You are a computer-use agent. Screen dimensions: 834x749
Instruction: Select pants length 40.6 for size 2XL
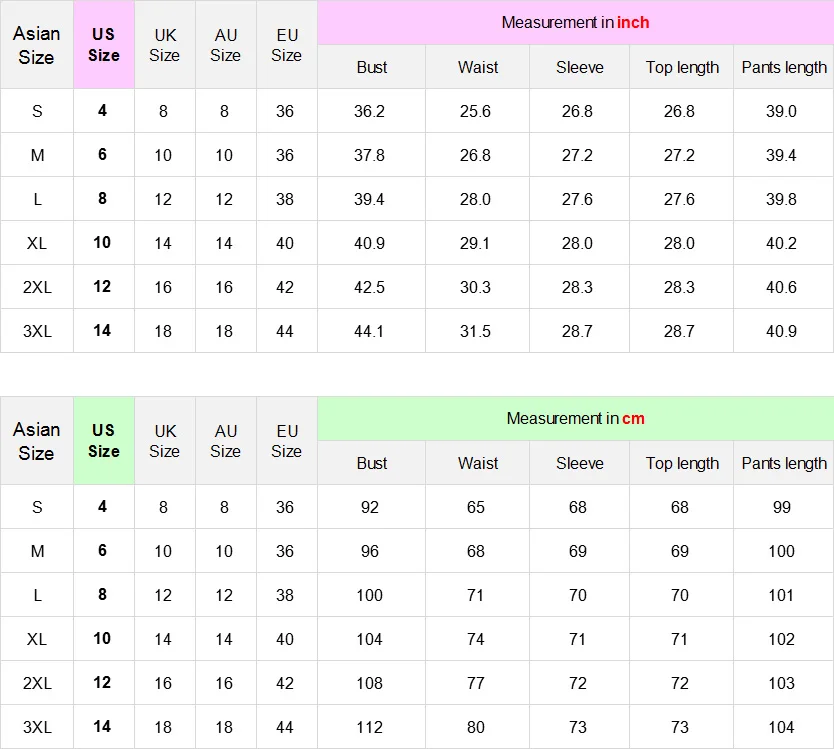pyautogui.click(x=781, y=287)
